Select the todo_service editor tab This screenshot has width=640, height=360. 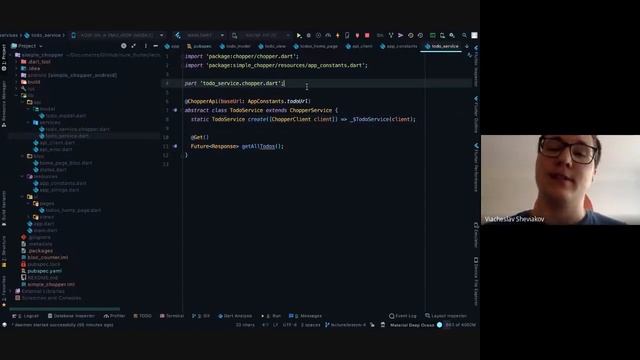(442, 47)
